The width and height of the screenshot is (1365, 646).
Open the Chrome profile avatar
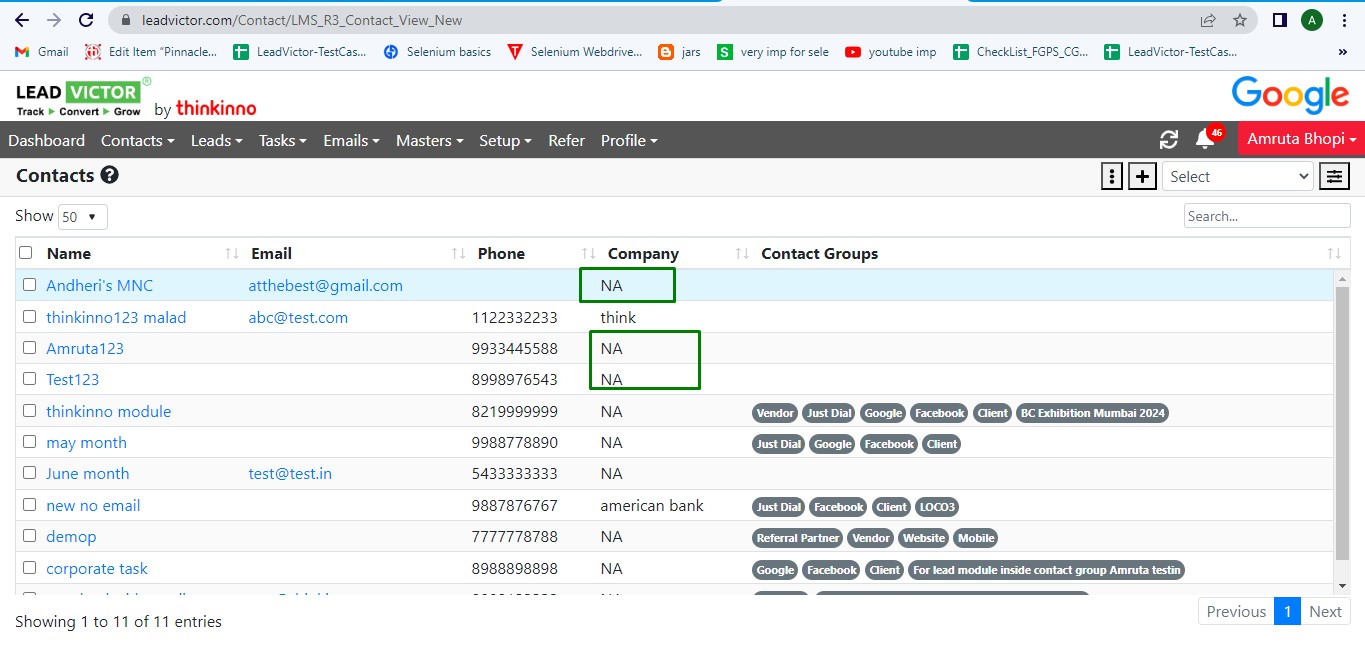click(x=1311, y=20)
